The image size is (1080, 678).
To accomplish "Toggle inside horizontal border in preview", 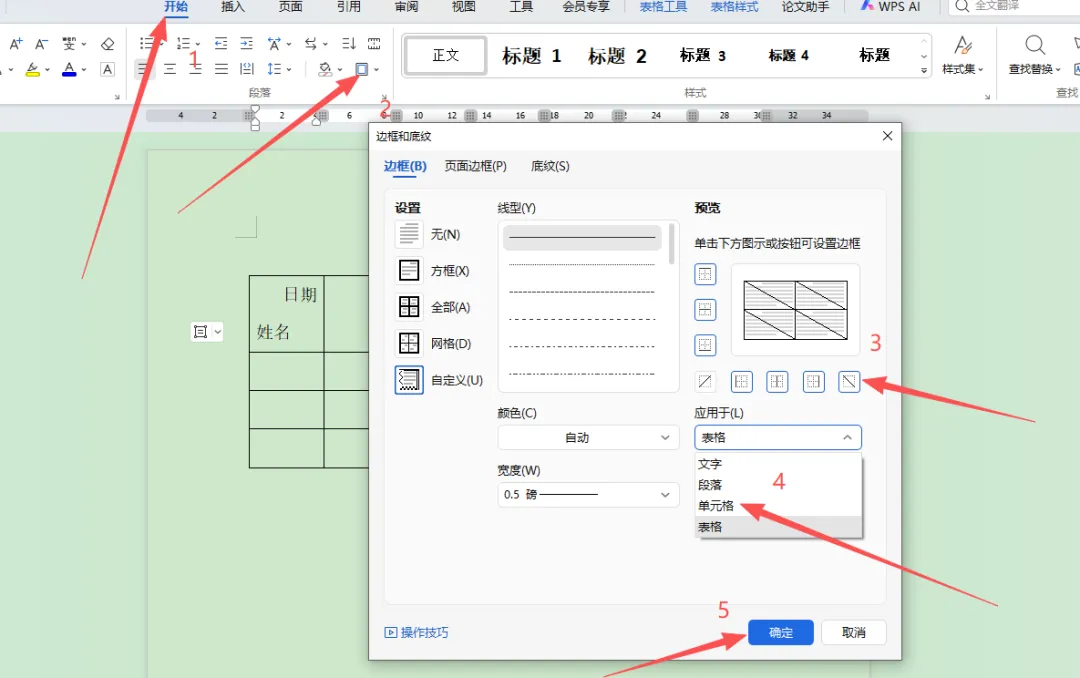I will tap(705, 309).
